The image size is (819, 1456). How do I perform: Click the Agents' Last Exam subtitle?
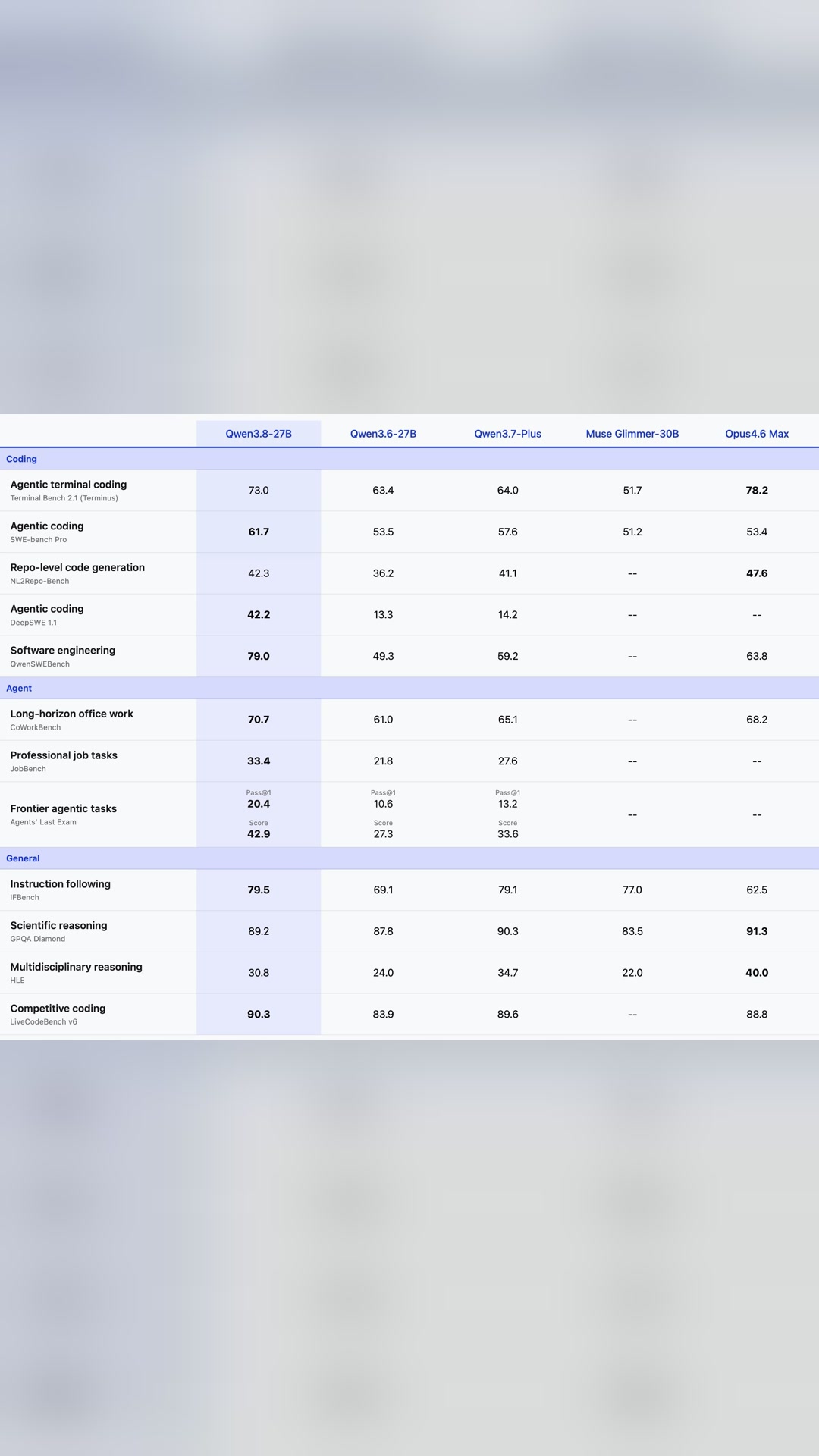43,822
